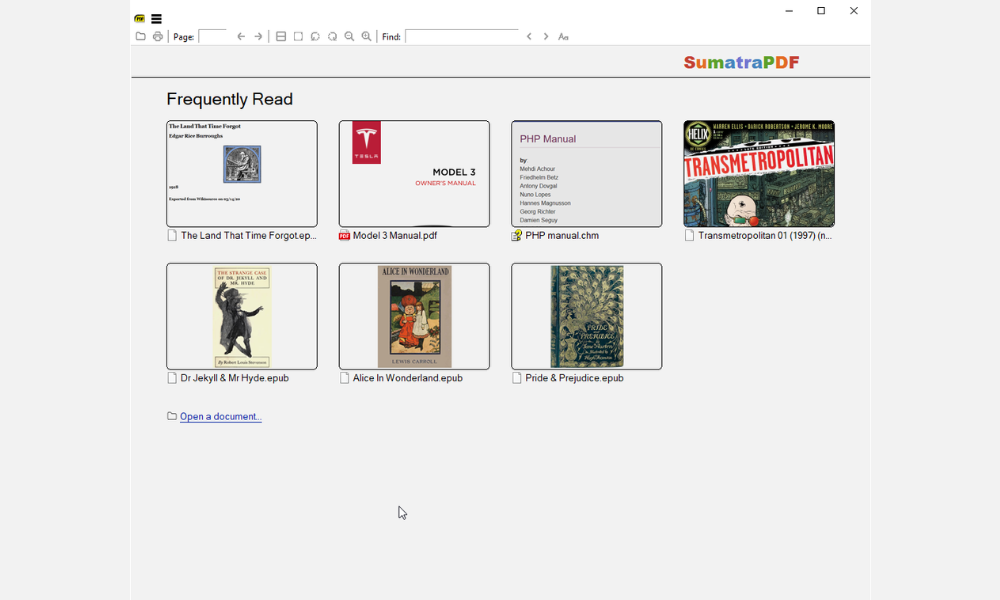Click 'PHP manual.chm' filename
This screenshot has width=1000, height=600.
pyautogui.click(x=562, y=235)
